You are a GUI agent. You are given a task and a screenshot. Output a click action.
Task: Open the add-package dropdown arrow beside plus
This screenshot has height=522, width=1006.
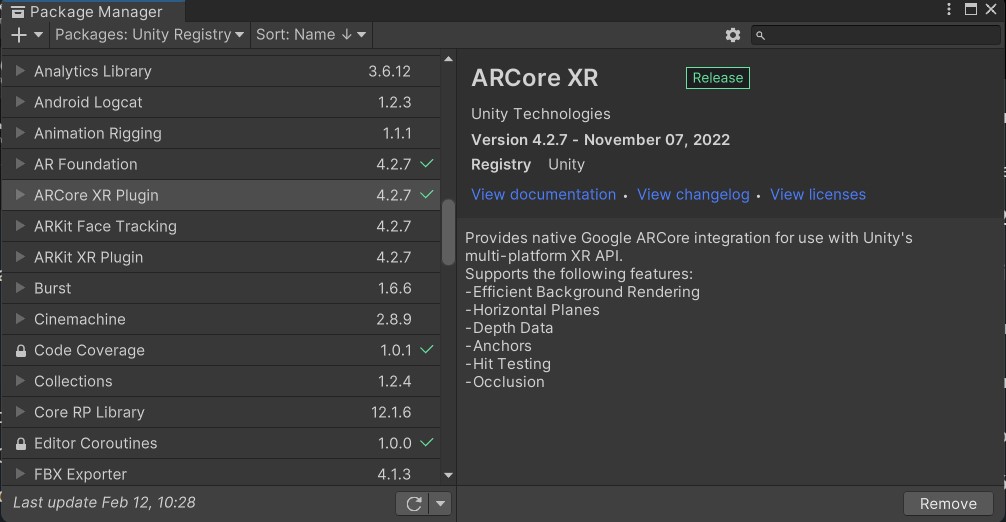click(x=38, y=35)
